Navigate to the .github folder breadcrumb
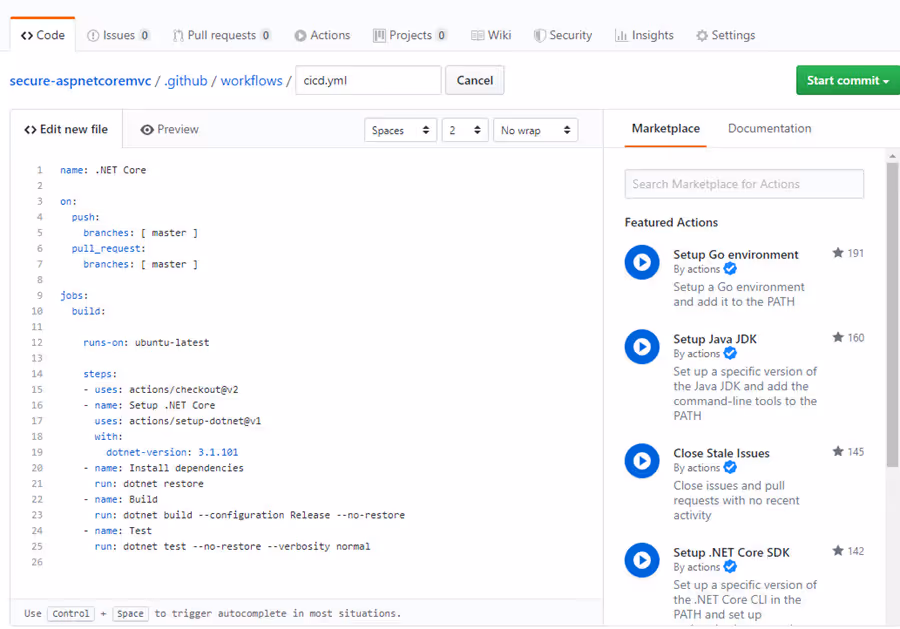The width and height of the screenshot is (900, 629). [x=185, y=80]
